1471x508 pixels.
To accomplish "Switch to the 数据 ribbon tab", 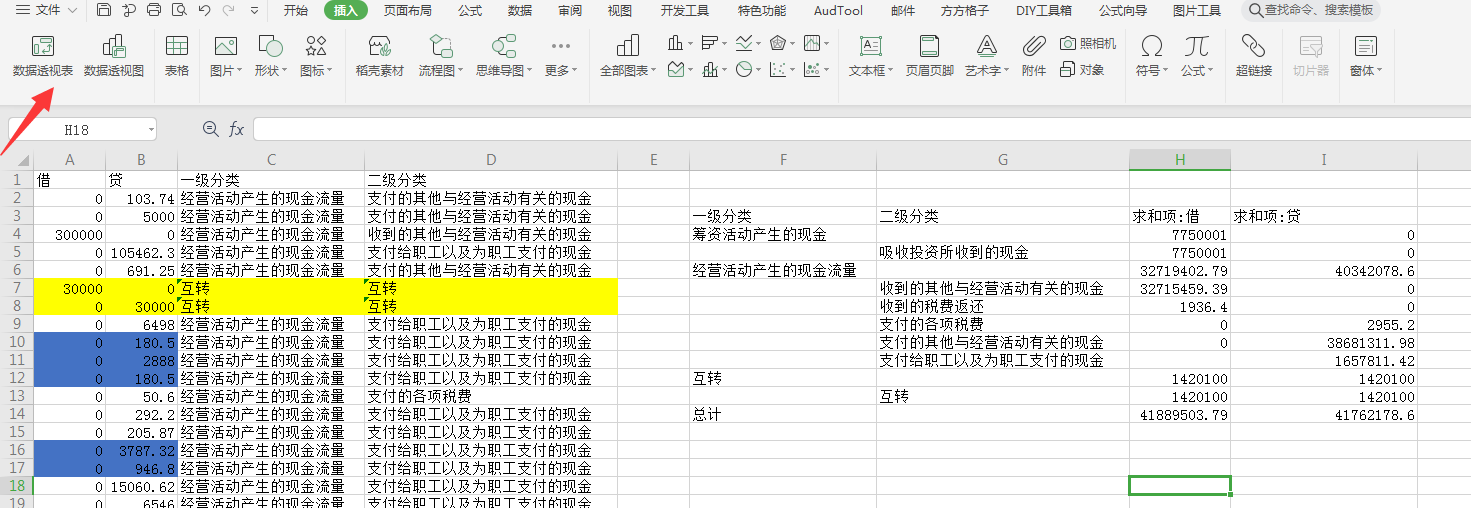I will tap(520, 11).
